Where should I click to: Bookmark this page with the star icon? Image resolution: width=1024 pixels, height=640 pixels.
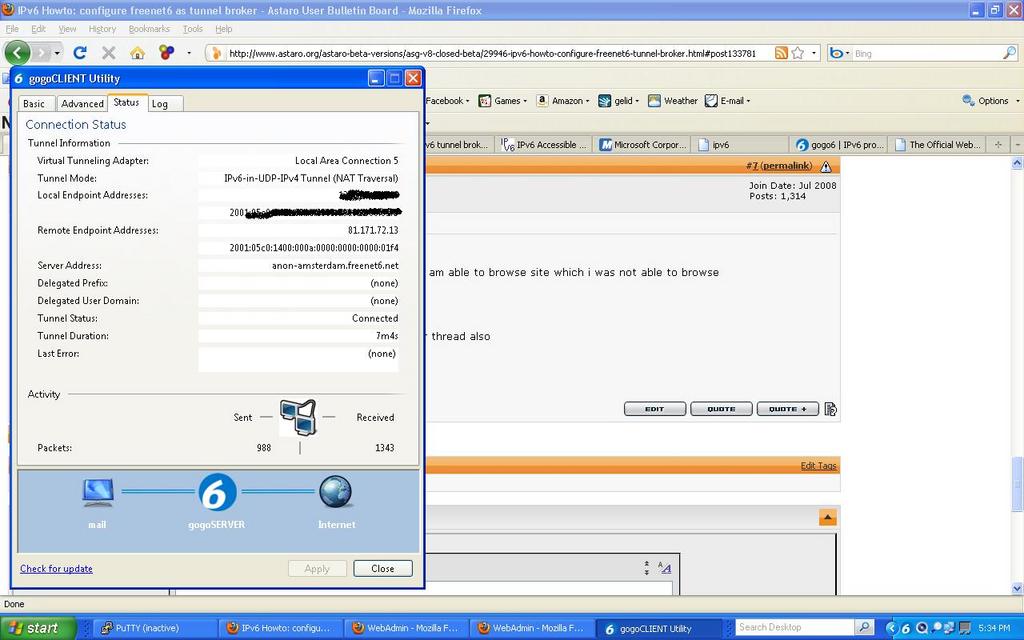pyautogui.click(x=797, y=53)
